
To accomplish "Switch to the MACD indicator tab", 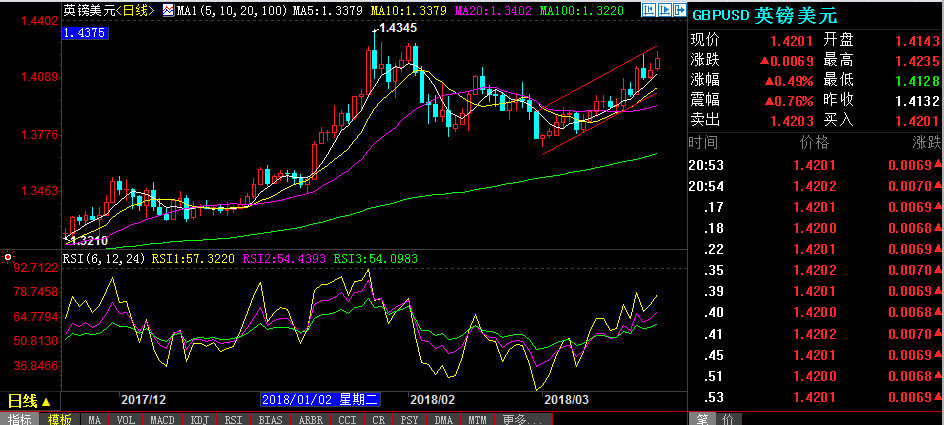I will (x=159, y=419).
